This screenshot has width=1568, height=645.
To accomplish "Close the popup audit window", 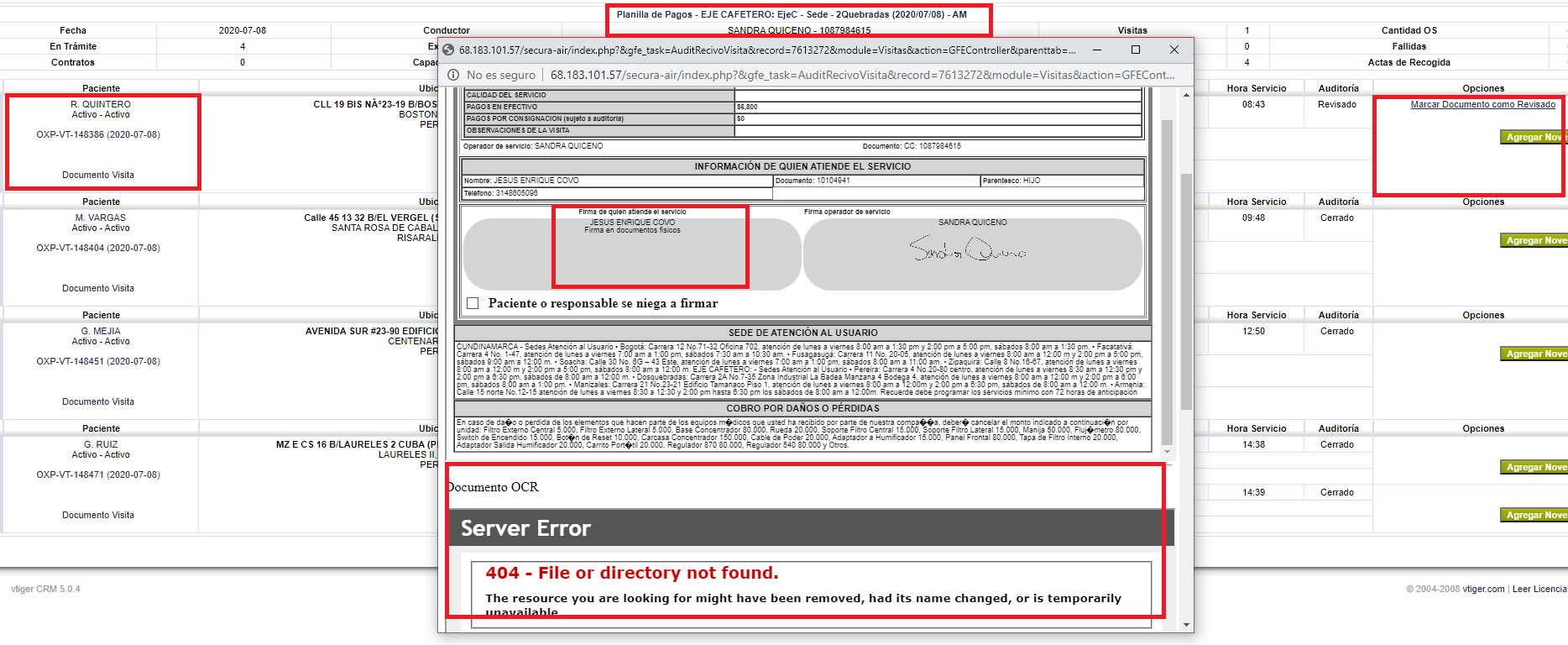I will [x=1174, y=50].
